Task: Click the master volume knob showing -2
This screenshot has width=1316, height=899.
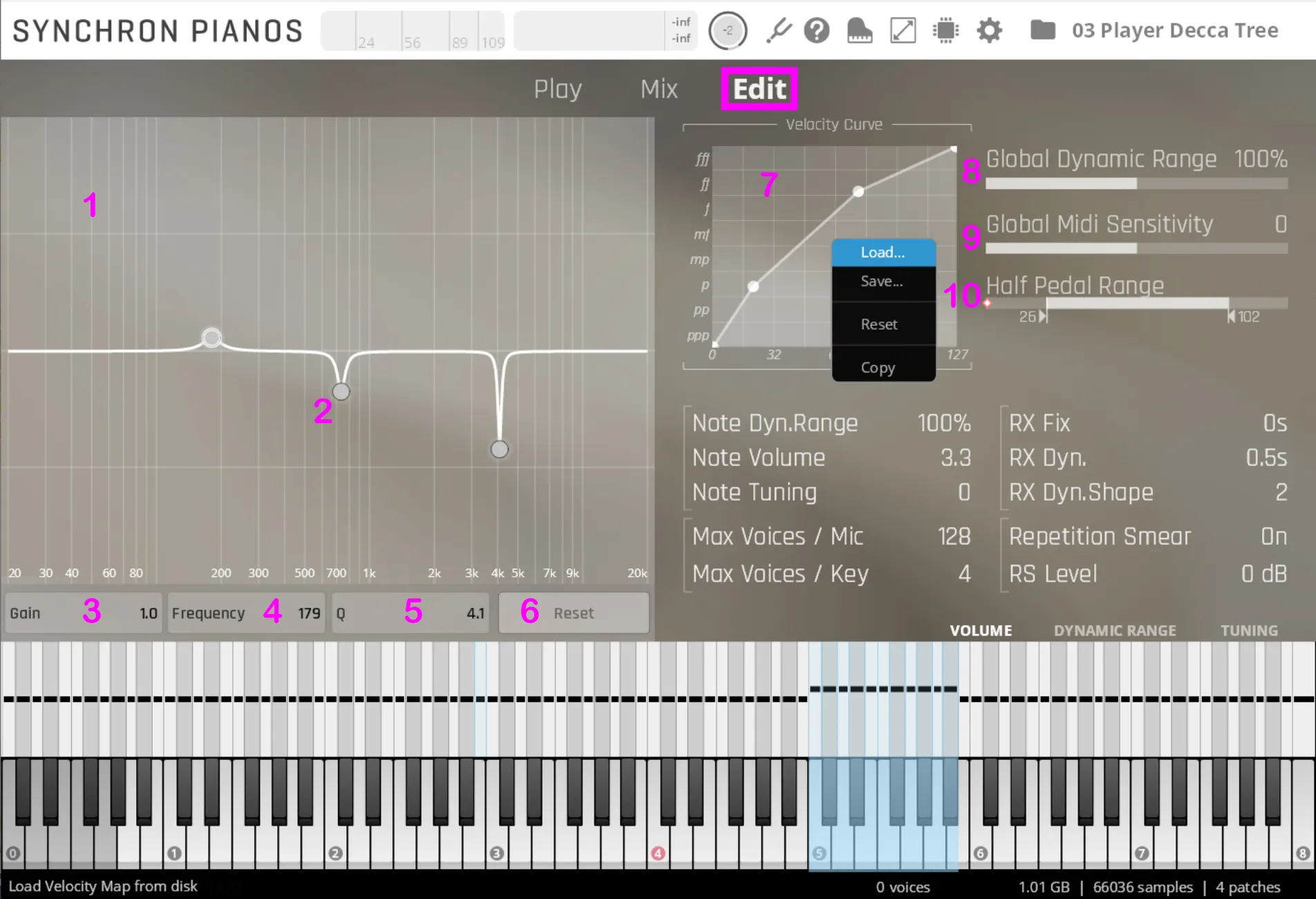Action: coord(727,30)
